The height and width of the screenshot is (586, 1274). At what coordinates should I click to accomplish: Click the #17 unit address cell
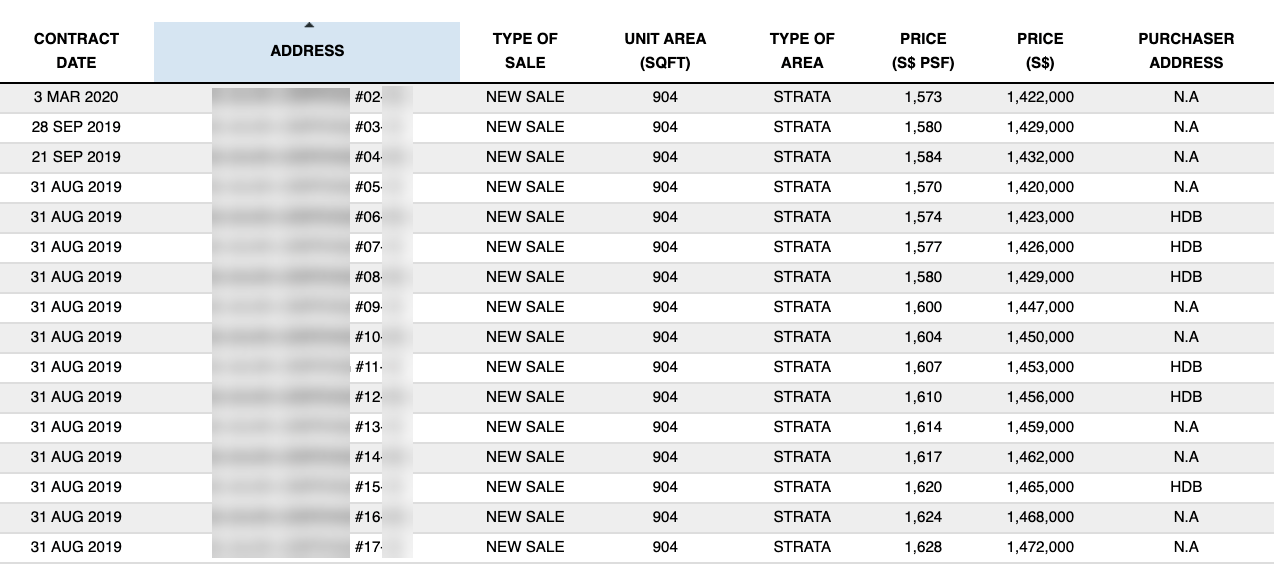click(312, 547)
